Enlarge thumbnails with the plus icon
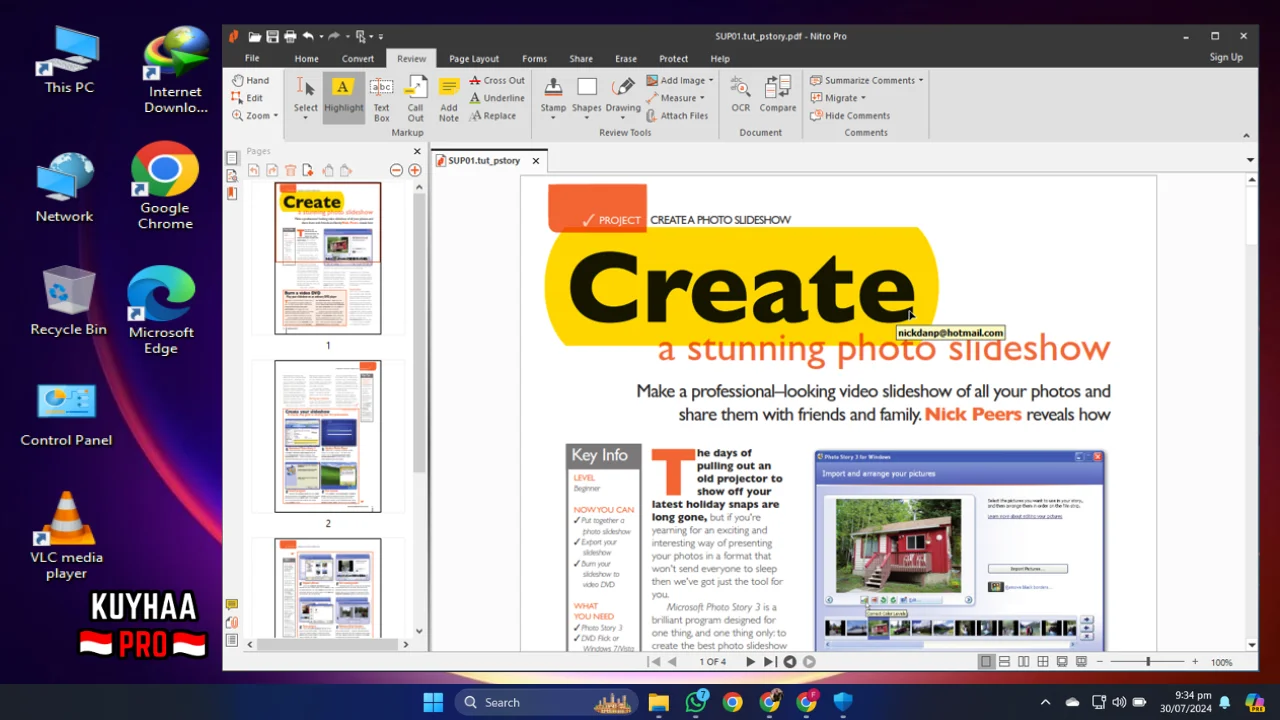This screenshot has height=720, width=1280. click(414, 170)
